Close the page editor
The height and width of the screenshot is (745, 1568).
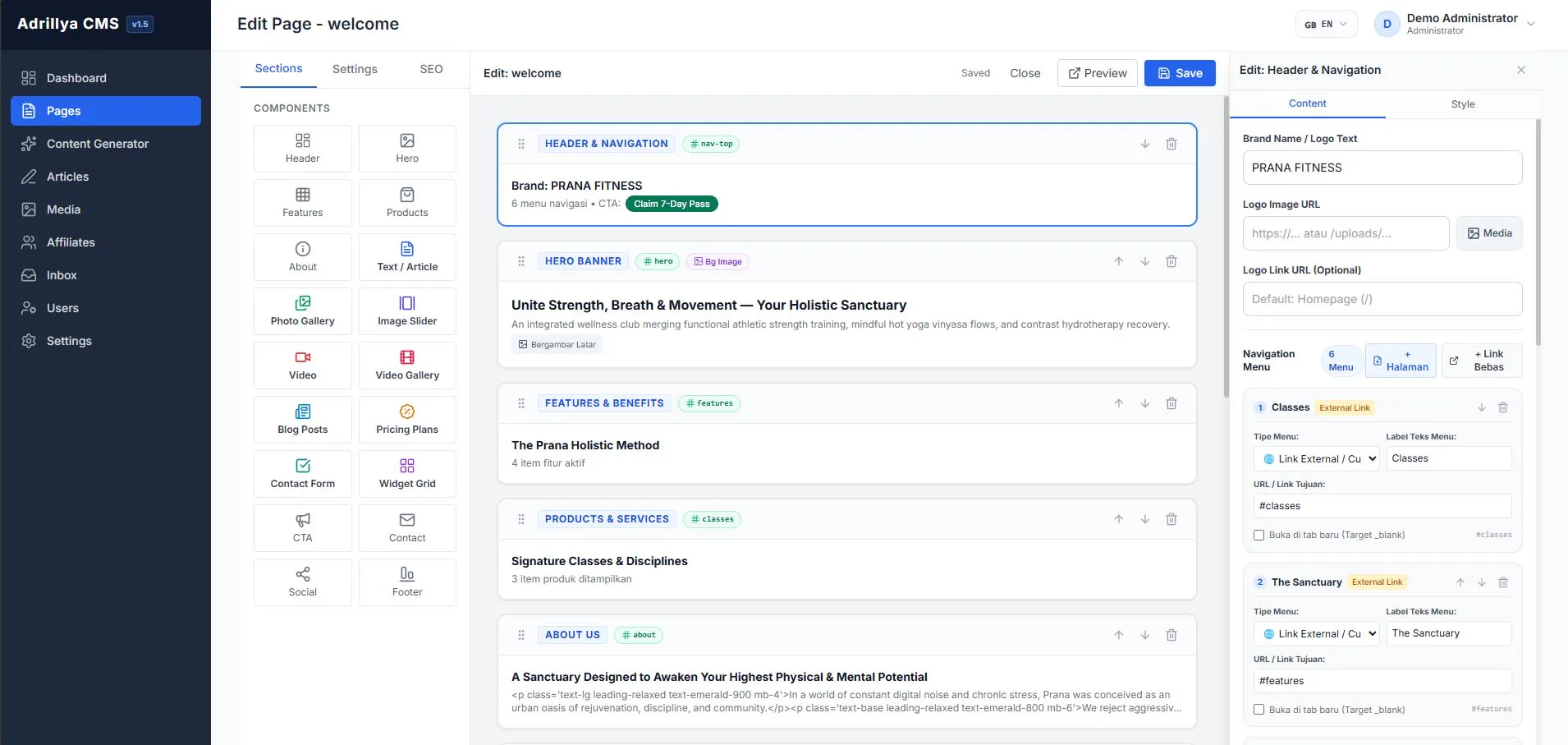1025,73
